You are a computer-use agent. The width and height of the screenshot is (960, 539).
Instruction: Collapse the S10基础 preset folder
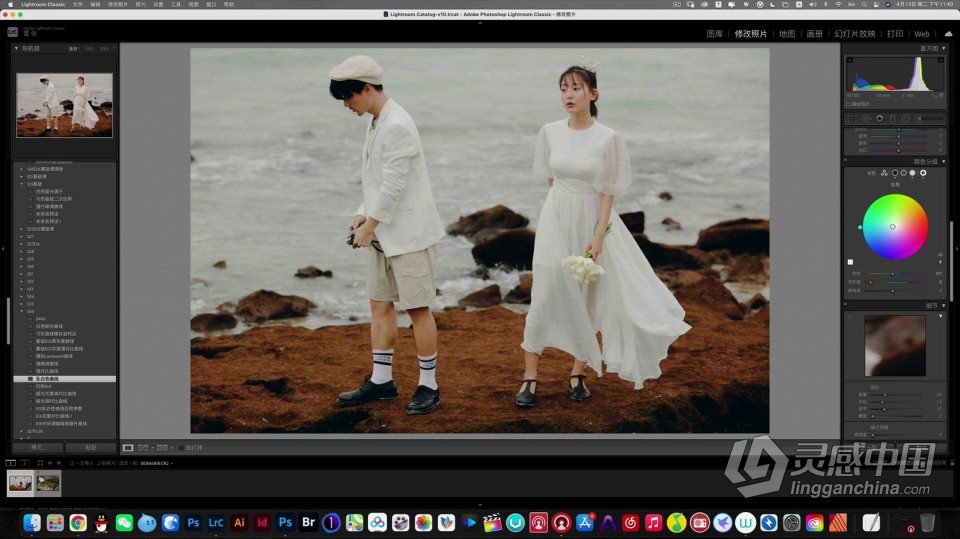[21, 184]
